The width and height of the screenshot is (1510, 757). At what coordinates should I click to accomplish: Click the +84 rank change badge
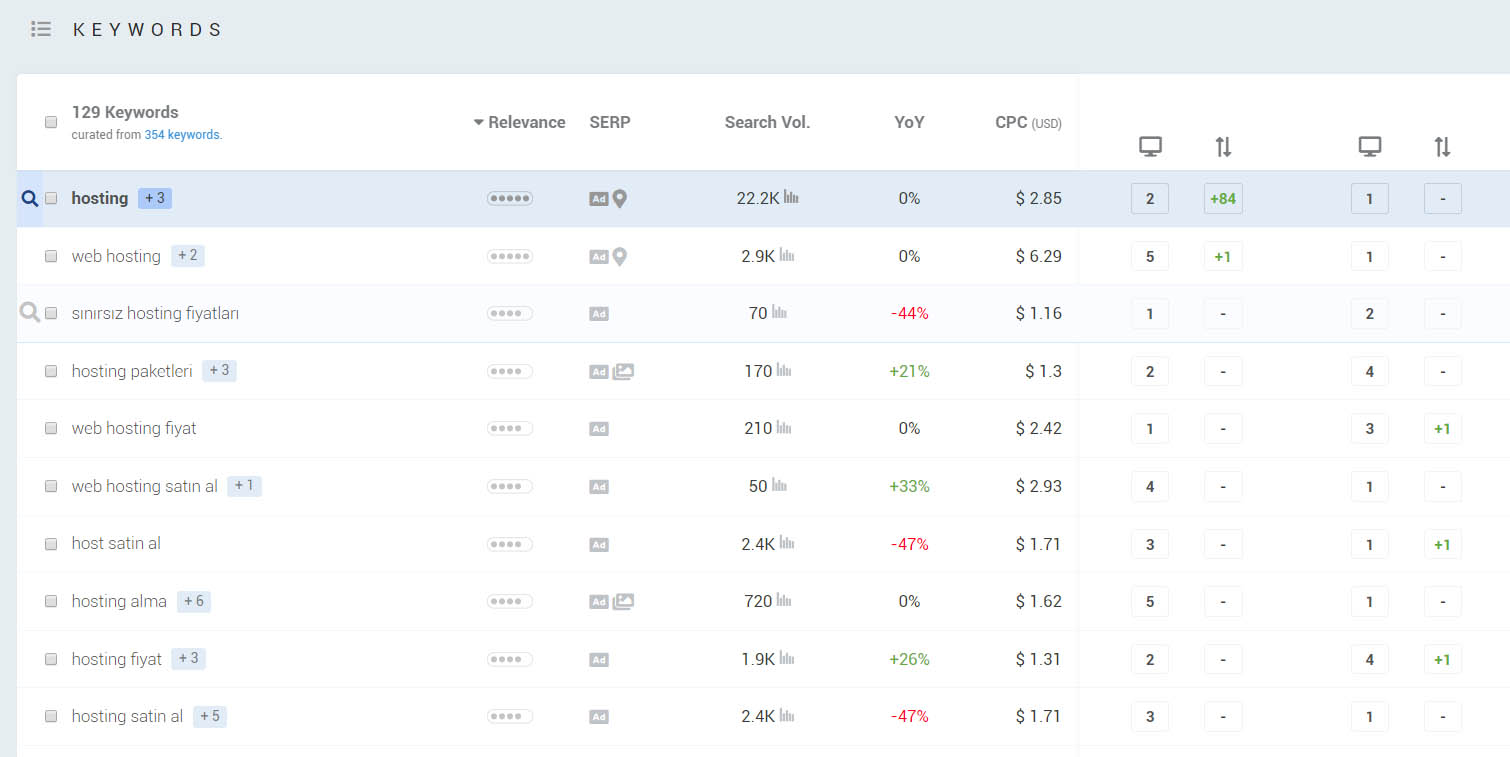(x=1223, y=198)
